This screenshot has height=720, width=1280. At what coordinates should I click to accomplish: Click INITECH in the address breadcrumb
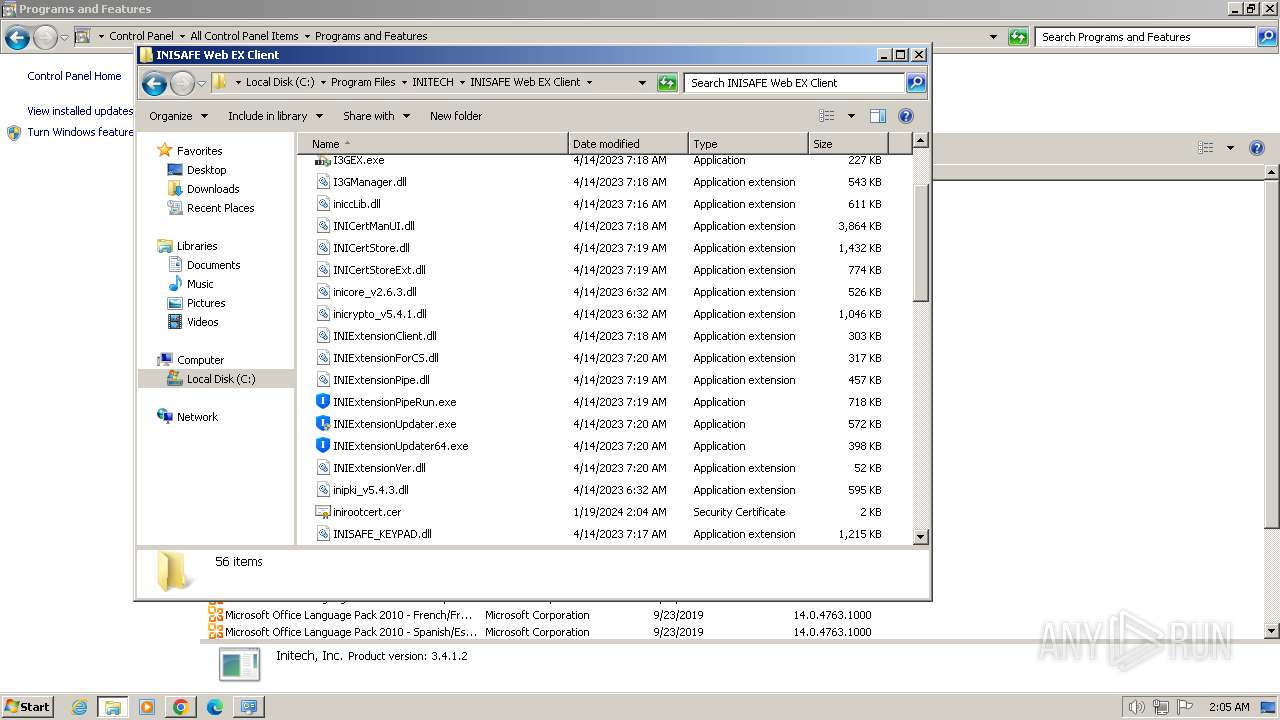click(x=433, y=83)
